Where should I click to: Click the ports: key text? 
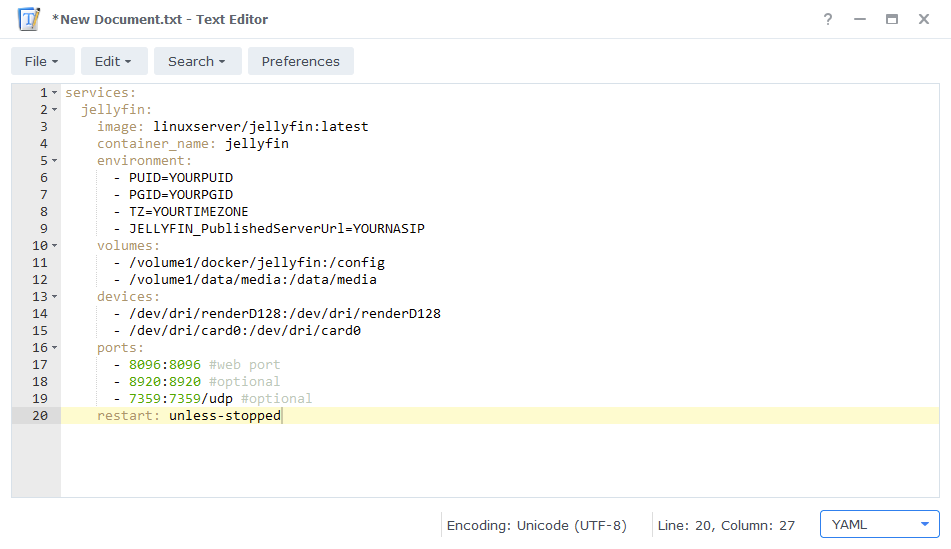(121, 348)
